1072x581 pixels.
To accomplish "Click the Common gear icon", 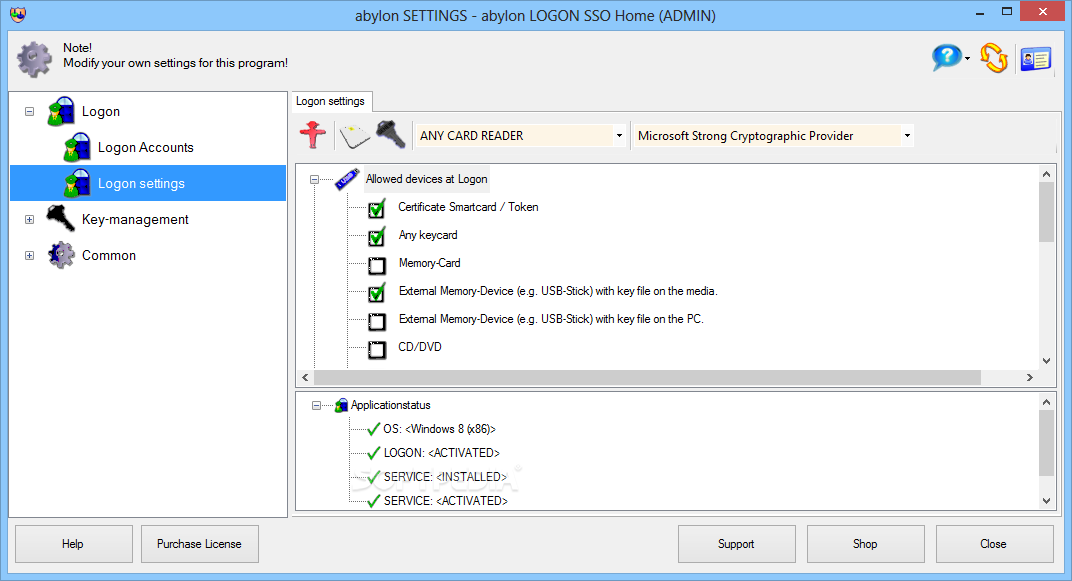I will pos(61,255).
